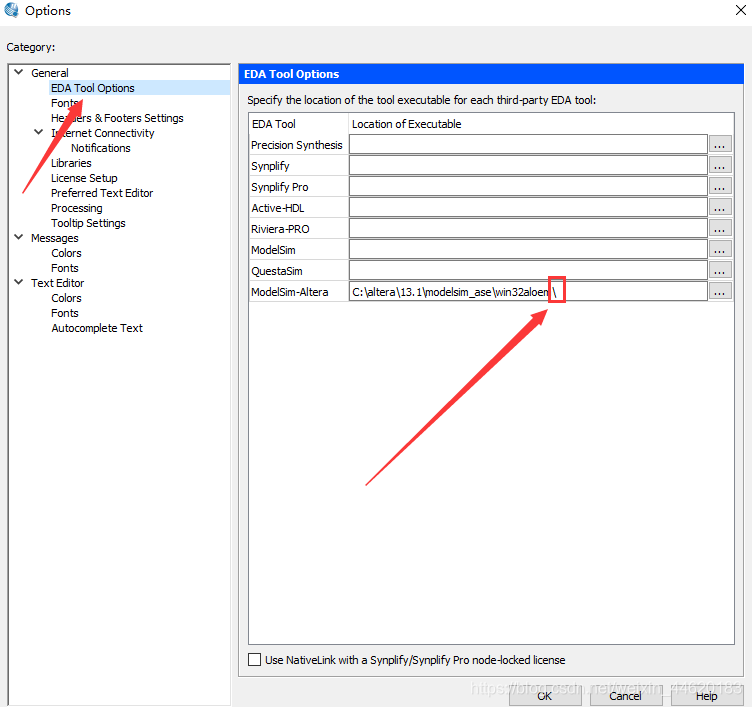Open Fonts under Messages
This screenshot has height=707, width=752.
point(65,268)
